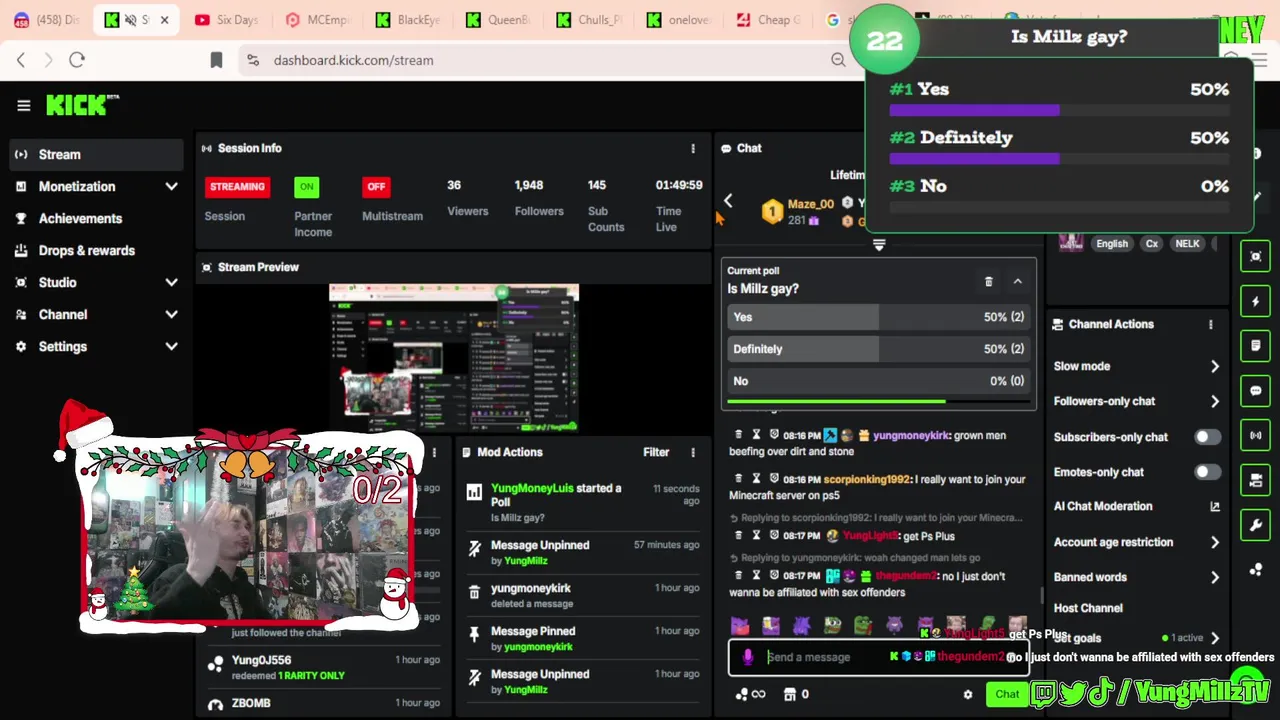Select the Yes poll option
The height and width of the screenshot is (720, 1280).
tap(879, 317)
